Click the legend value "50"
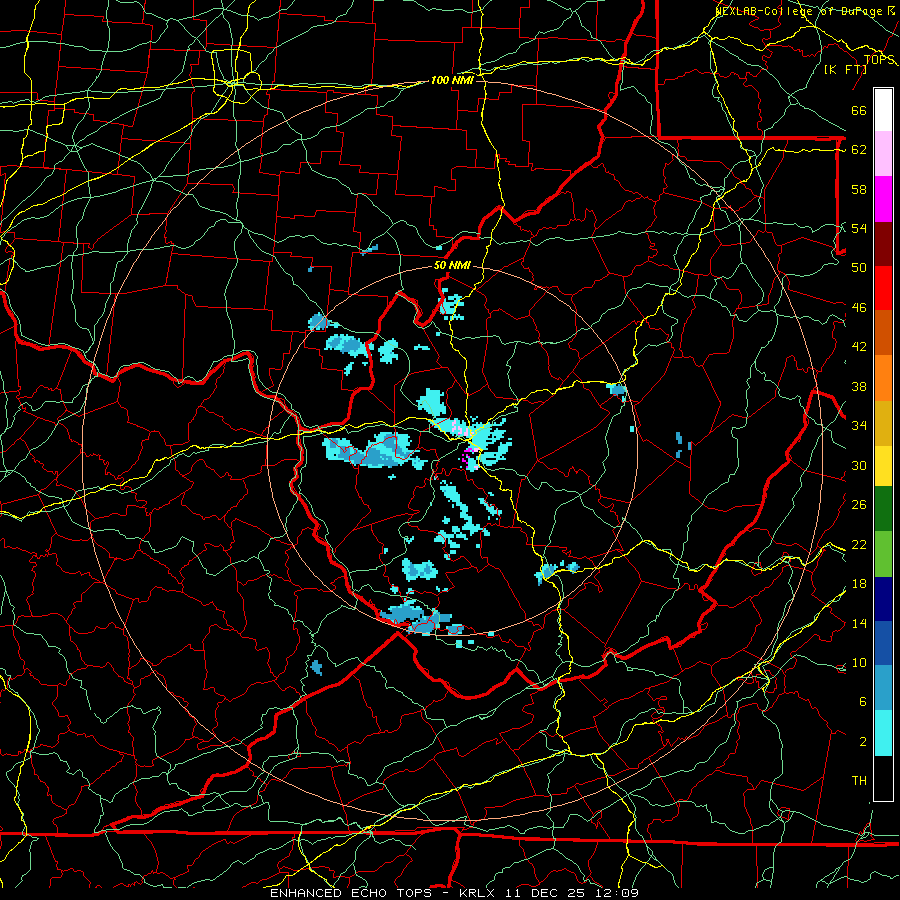Viewport: 900px width, 900px height. (859, 267)
